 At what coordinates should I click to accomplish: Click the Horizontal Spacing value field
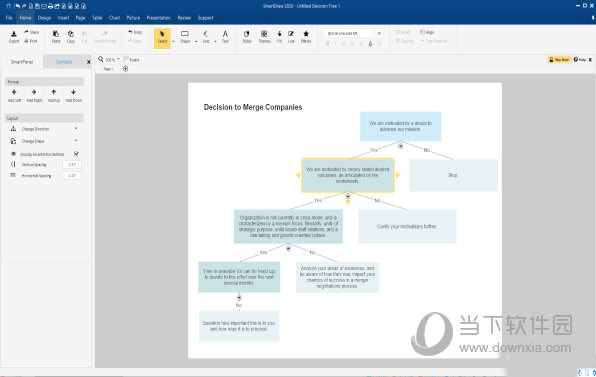(72, 176)
